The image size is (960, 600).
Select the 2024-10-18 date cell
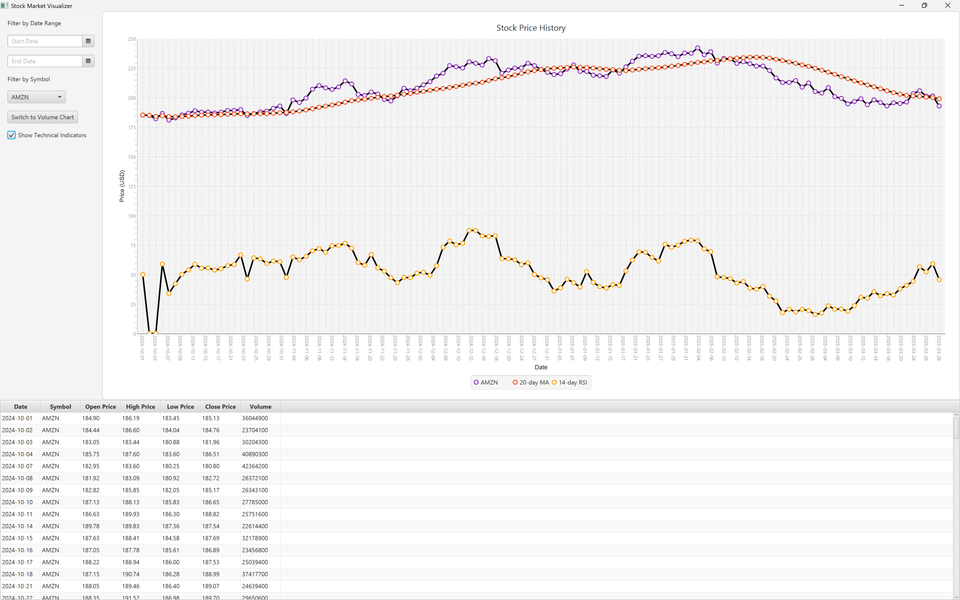coord(20,574)
